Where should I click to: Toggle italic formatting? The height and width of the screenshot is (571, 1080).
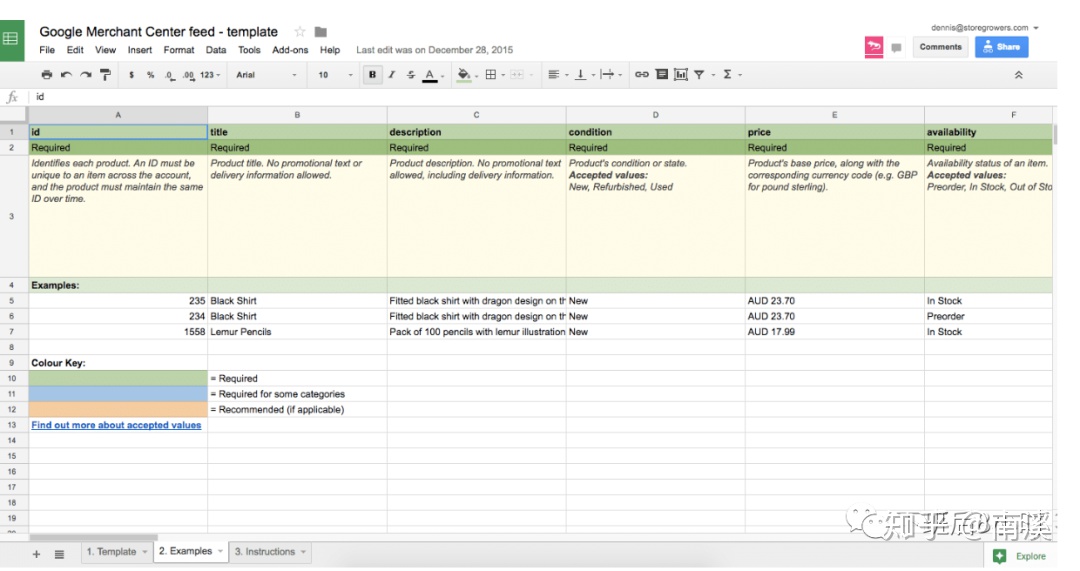391,74
